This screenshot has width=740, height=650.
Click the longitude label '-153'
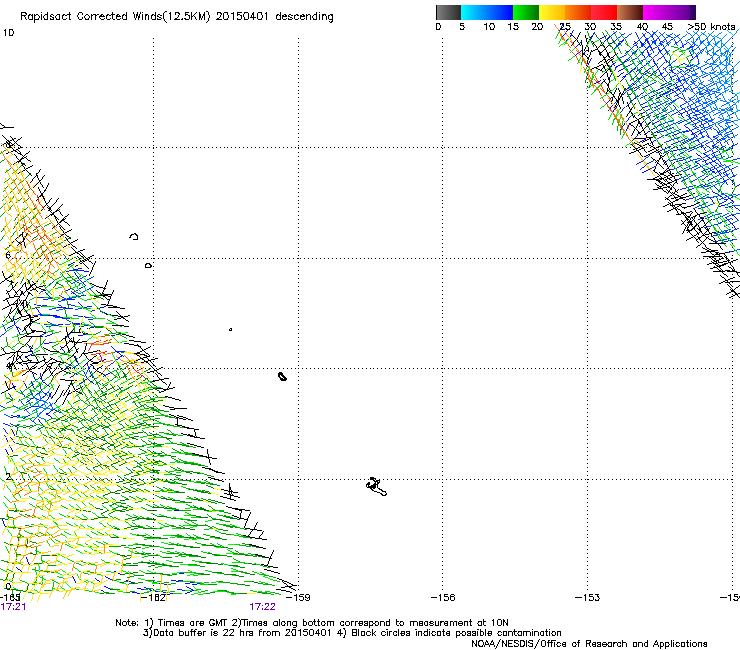pos(587,598)
